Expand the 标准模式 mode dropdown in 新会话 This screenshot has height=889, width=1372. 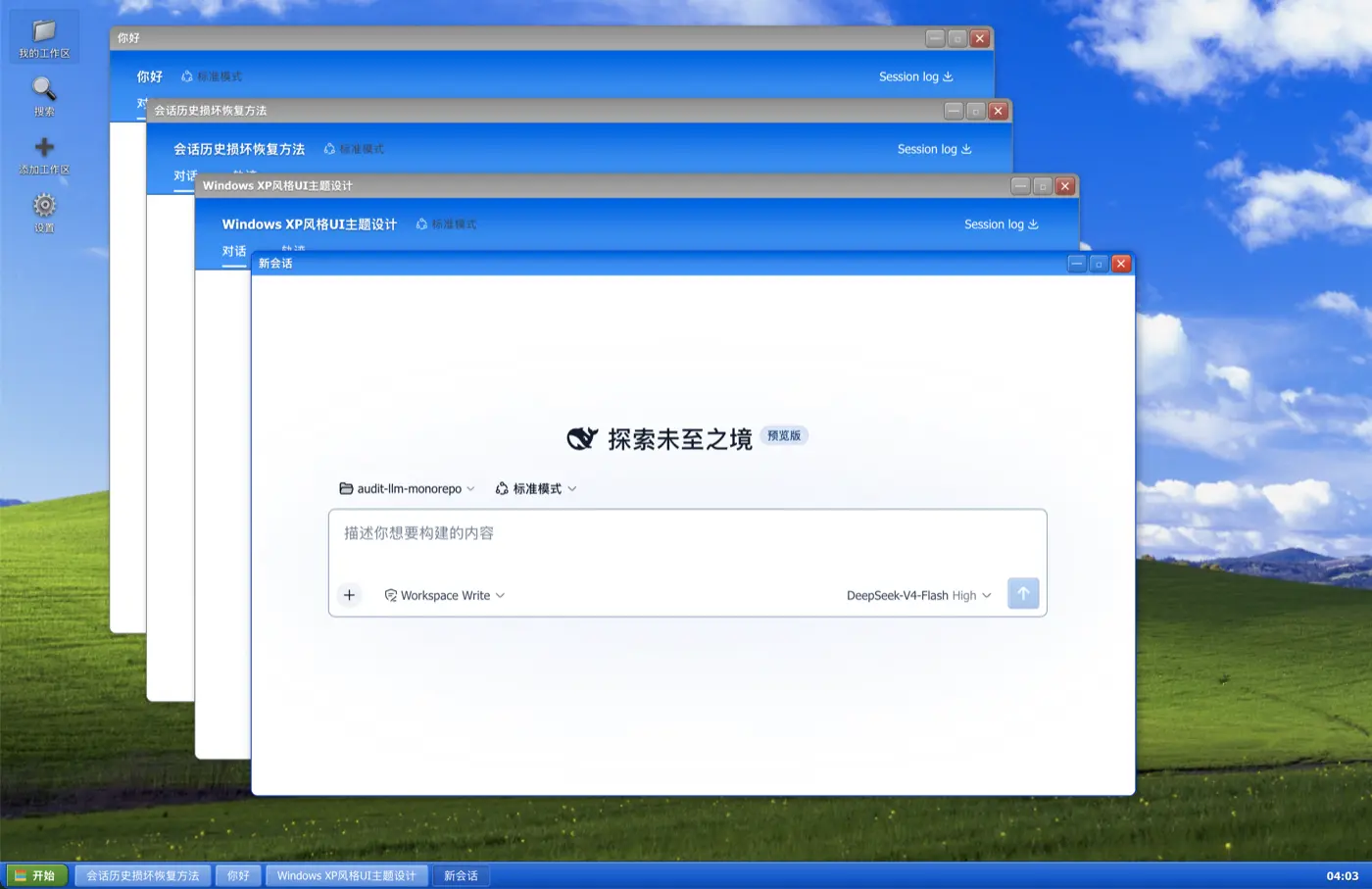(x=536, y=488)
